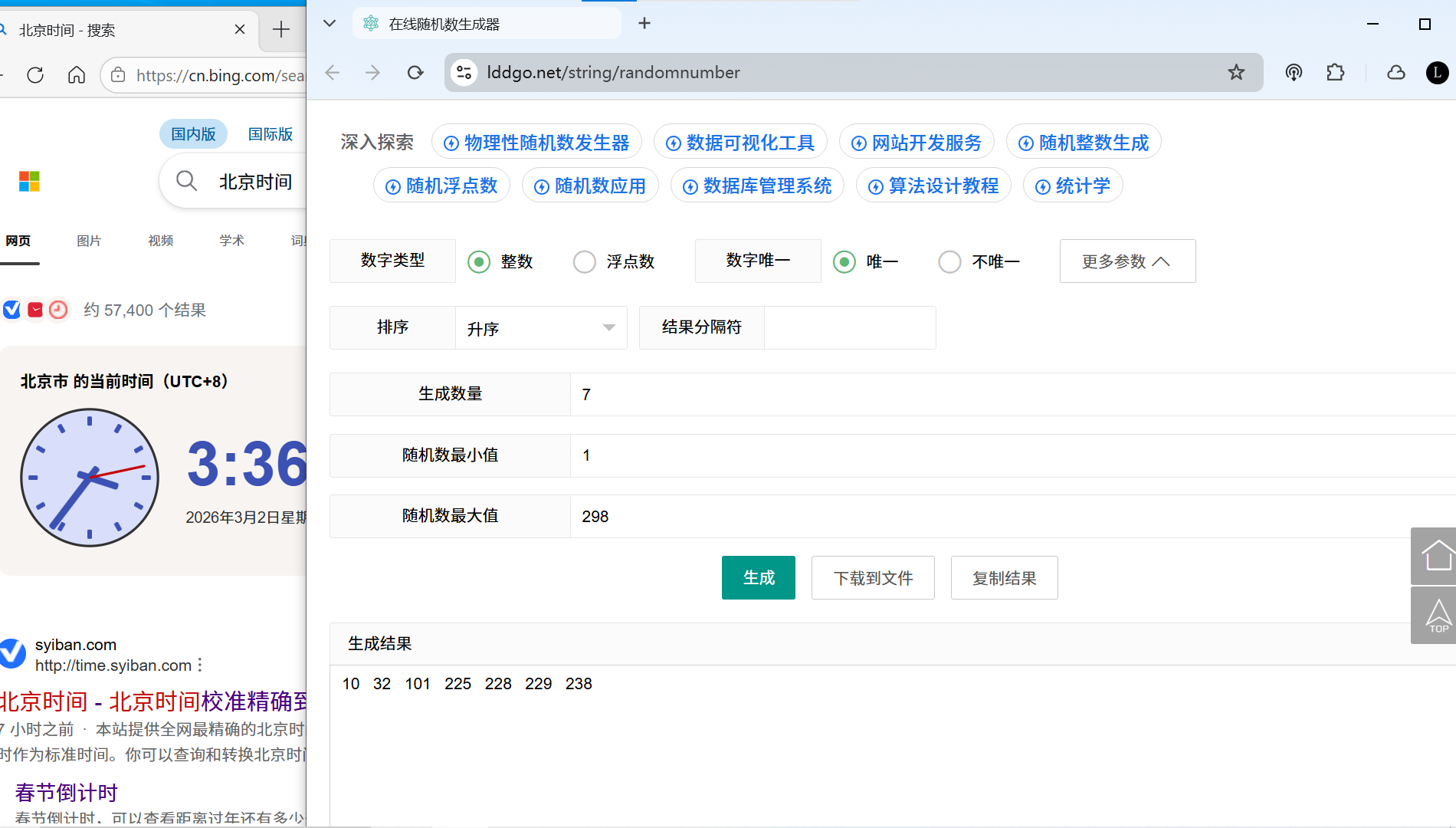Switch to the 在线随机数生成器 tab

[487, 24]
